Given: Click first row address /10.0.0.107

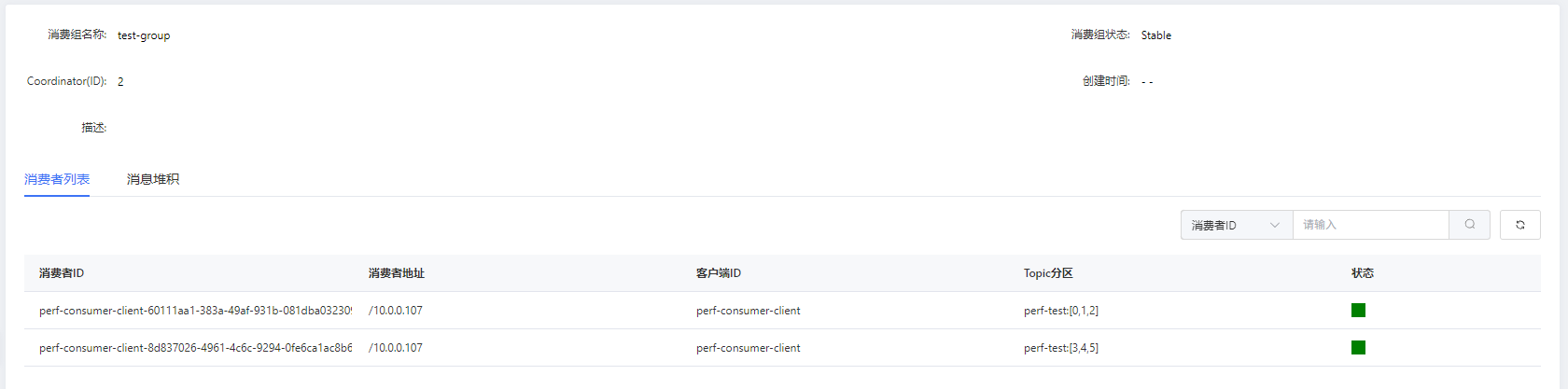Looking at the screenshot, I should (x=395, y=311).
